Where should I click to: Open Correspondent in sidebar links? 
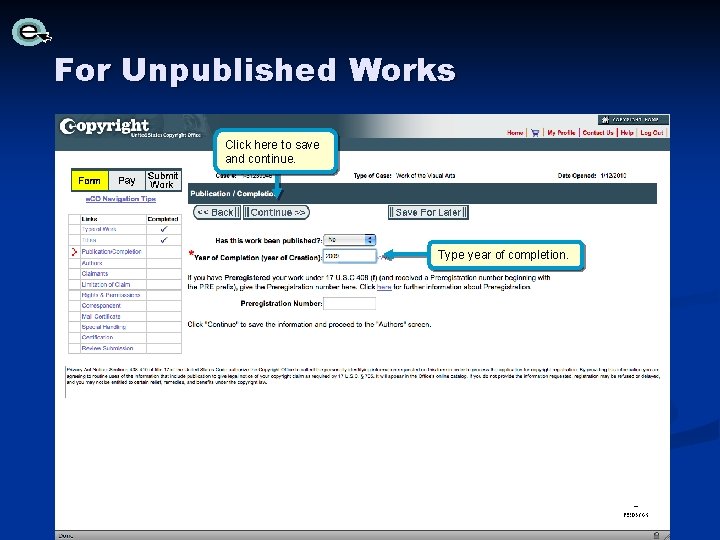point(101,306)
